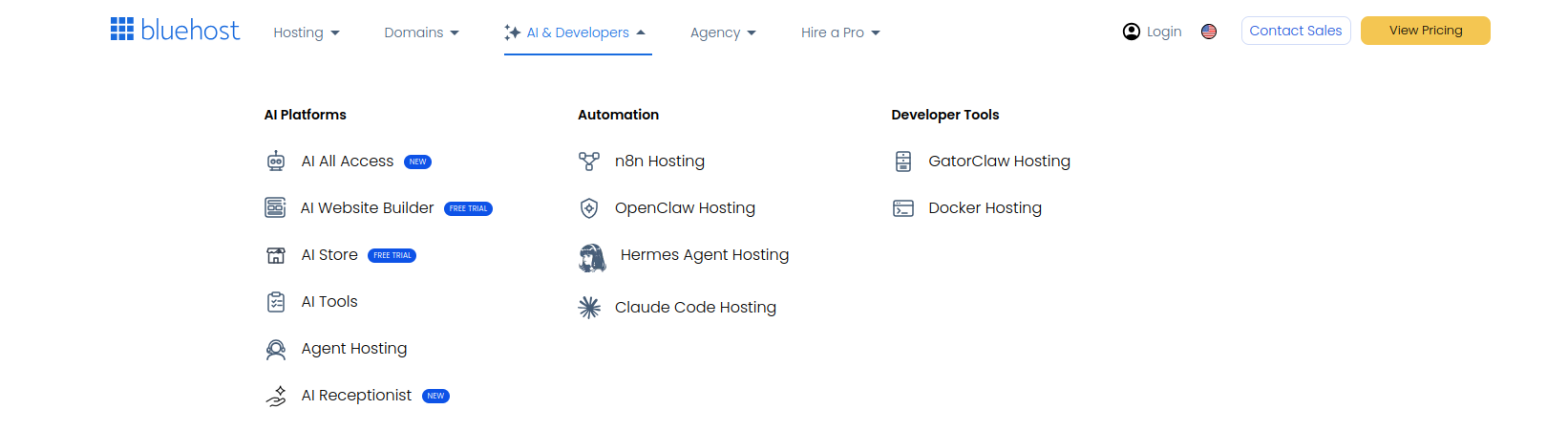Click the Developer Tools column heading
Screen dimensions: 1568x431
[945, 115]
